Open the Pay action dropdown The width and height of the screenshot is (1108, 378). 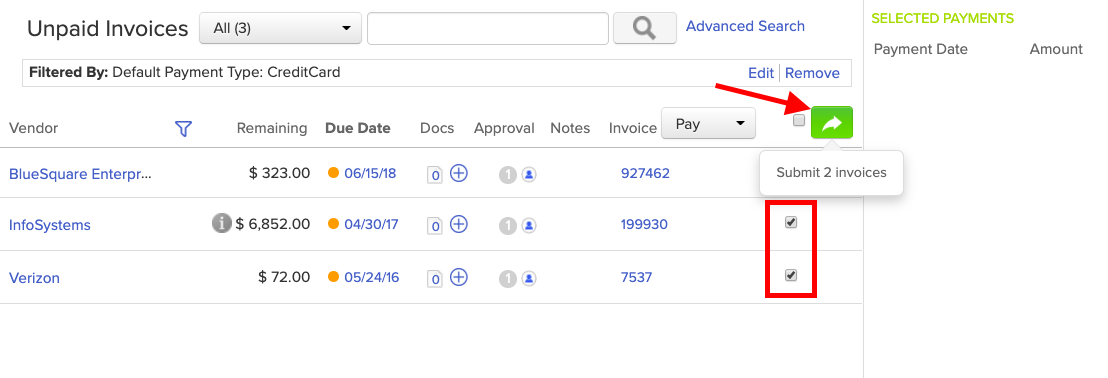(x=708, y=124)
